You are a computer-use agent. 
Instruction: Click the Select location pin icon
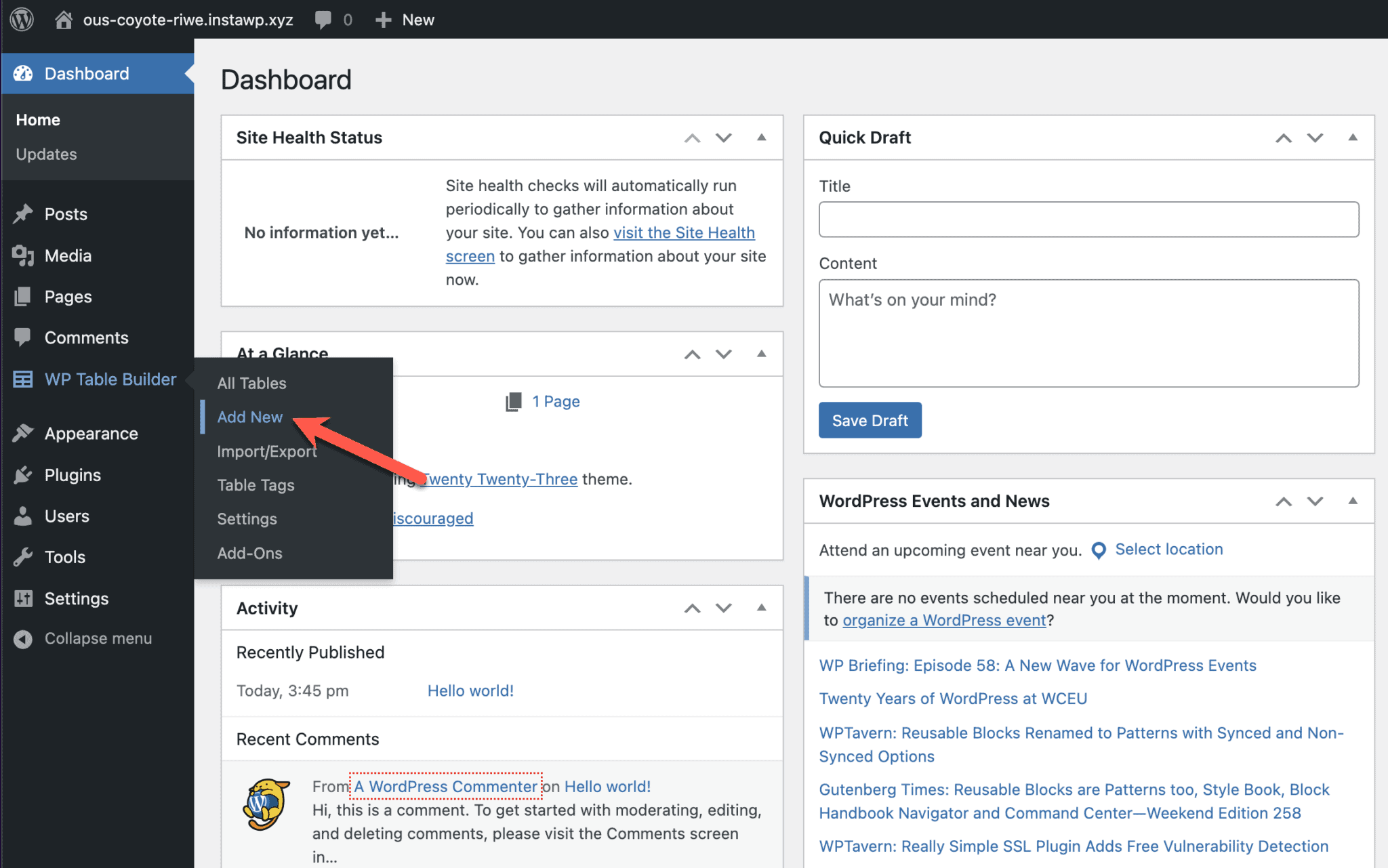[x=1099, y=550]
